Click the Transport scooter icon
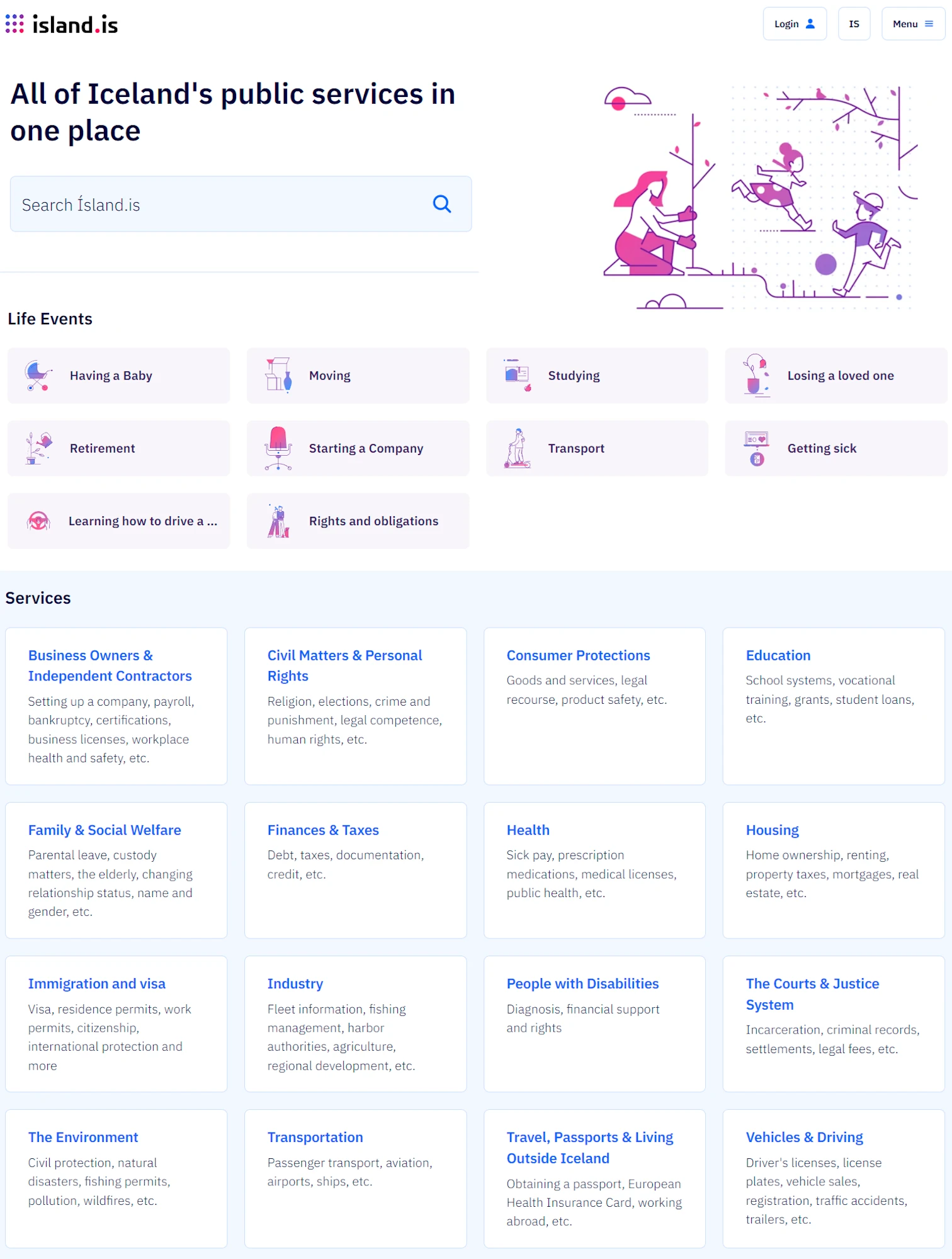The image size is (952, 1259). coord(518,448)
